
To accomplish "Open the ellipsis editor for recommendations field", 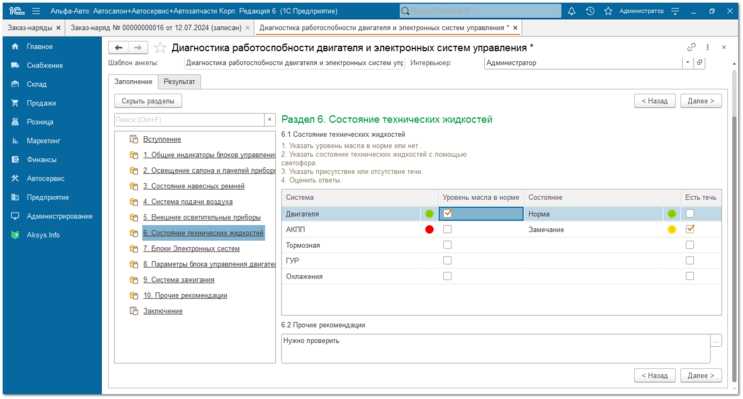I will point(716,341).
